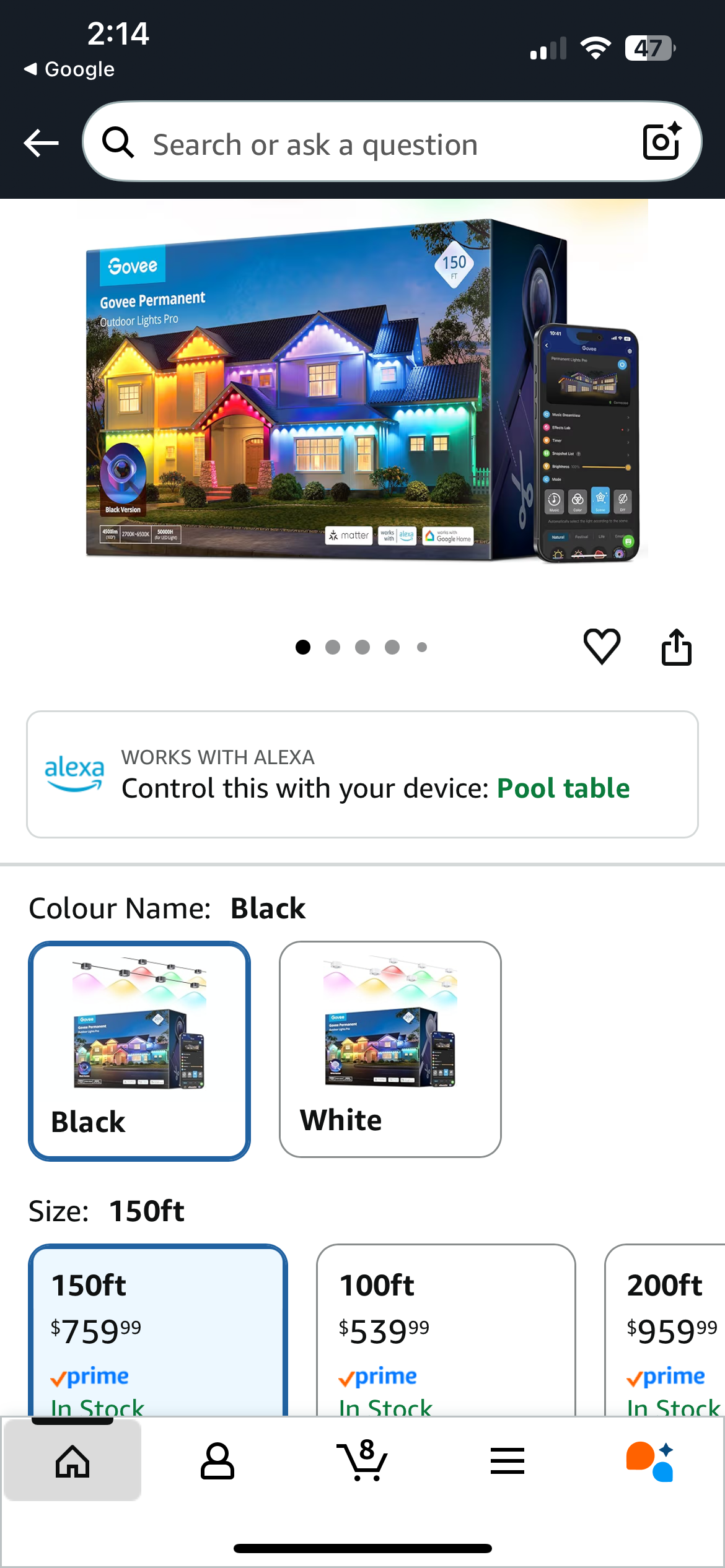Tap the back arrow beside search bar
This screenshot has width=725, height=1568.
(41, 143)
